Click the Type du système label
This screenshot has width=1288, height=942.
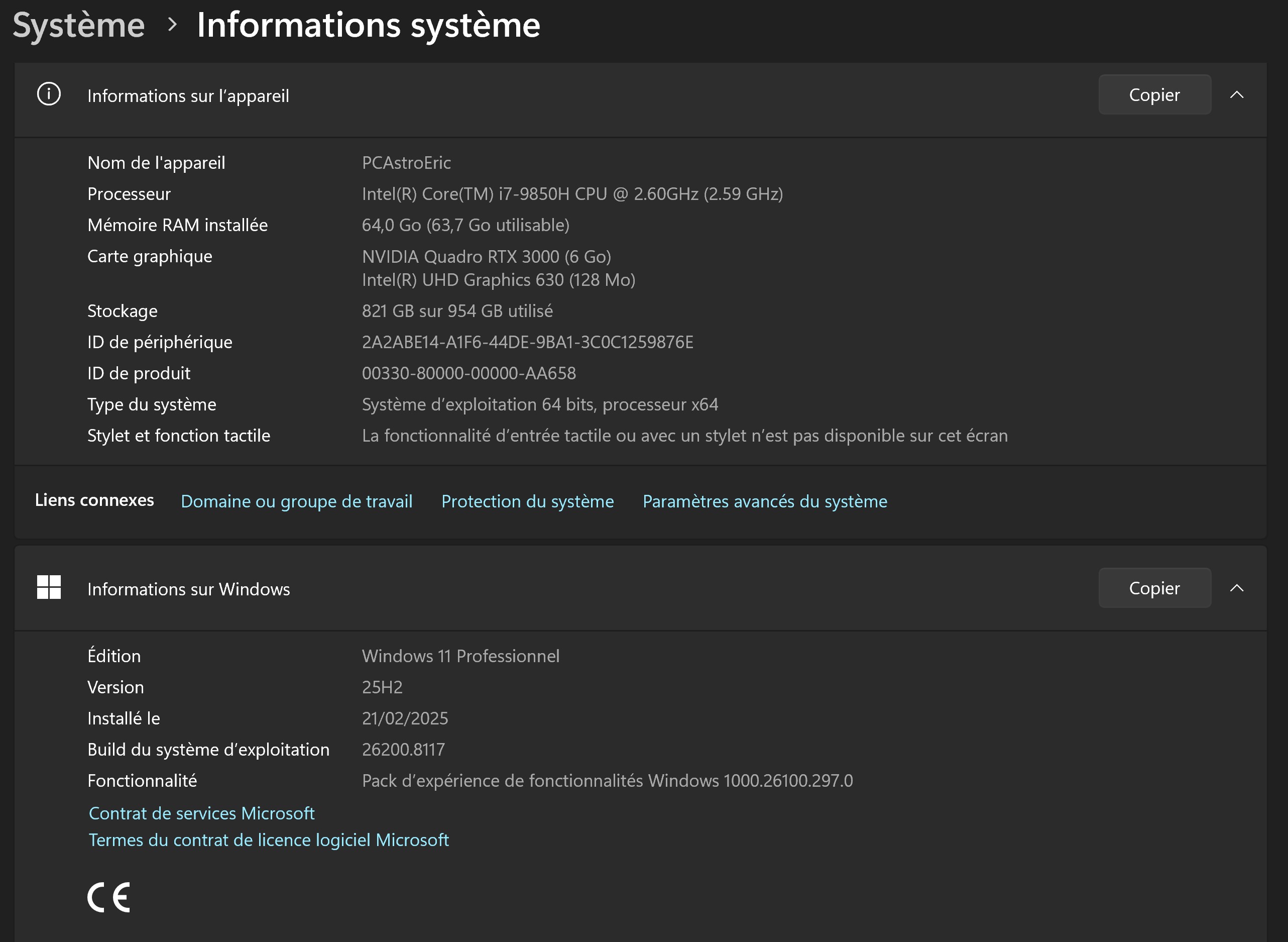(x=152, y=405)
